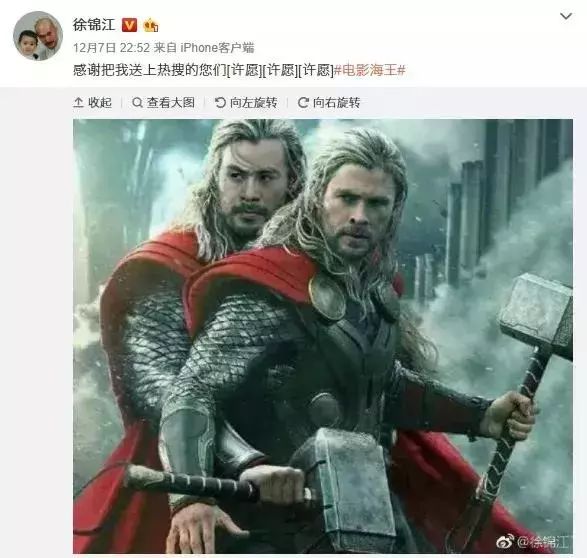The image size is (587, 558).
Task: Click the counter-clockwise rotate icon
Action: point(220,103)
